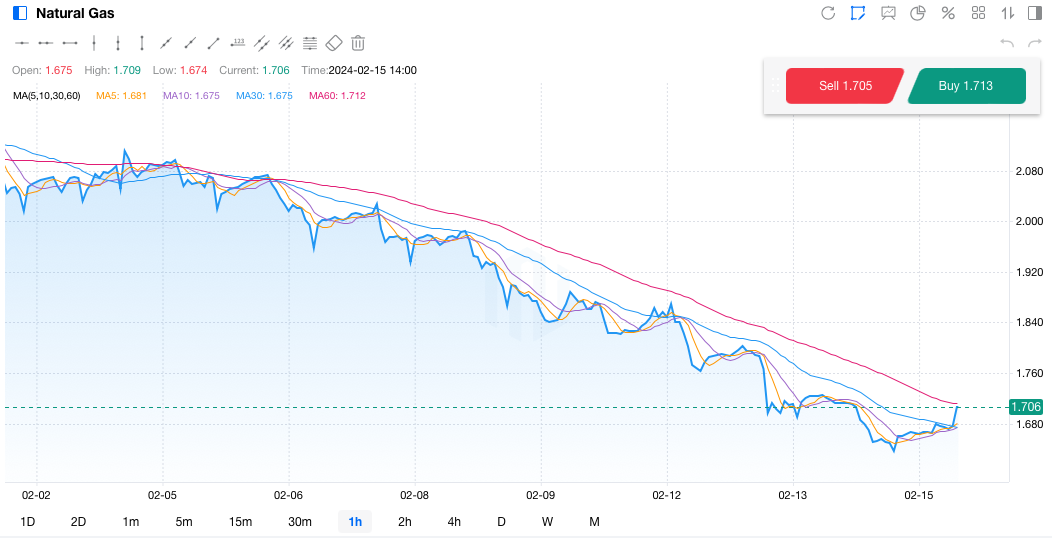Click the 1.706 current price tag
The image size is (1052, 542).
pyautogui.click(x=1027, y=407)
